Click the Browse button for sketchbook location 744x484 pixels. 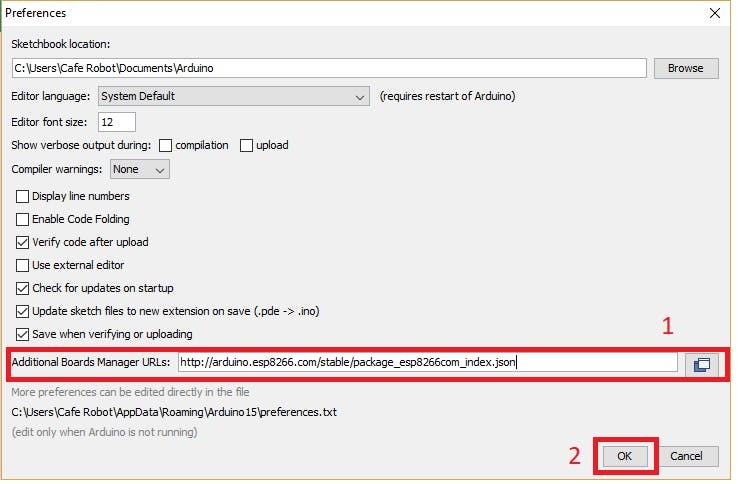[686, 68]
